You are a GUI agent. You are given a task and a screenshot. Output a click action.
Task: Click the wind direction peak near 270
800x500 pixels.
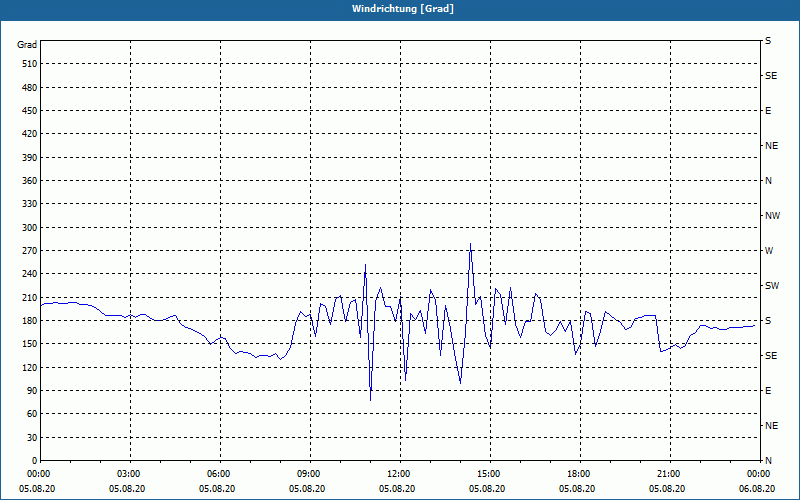(x=470, y=244)
